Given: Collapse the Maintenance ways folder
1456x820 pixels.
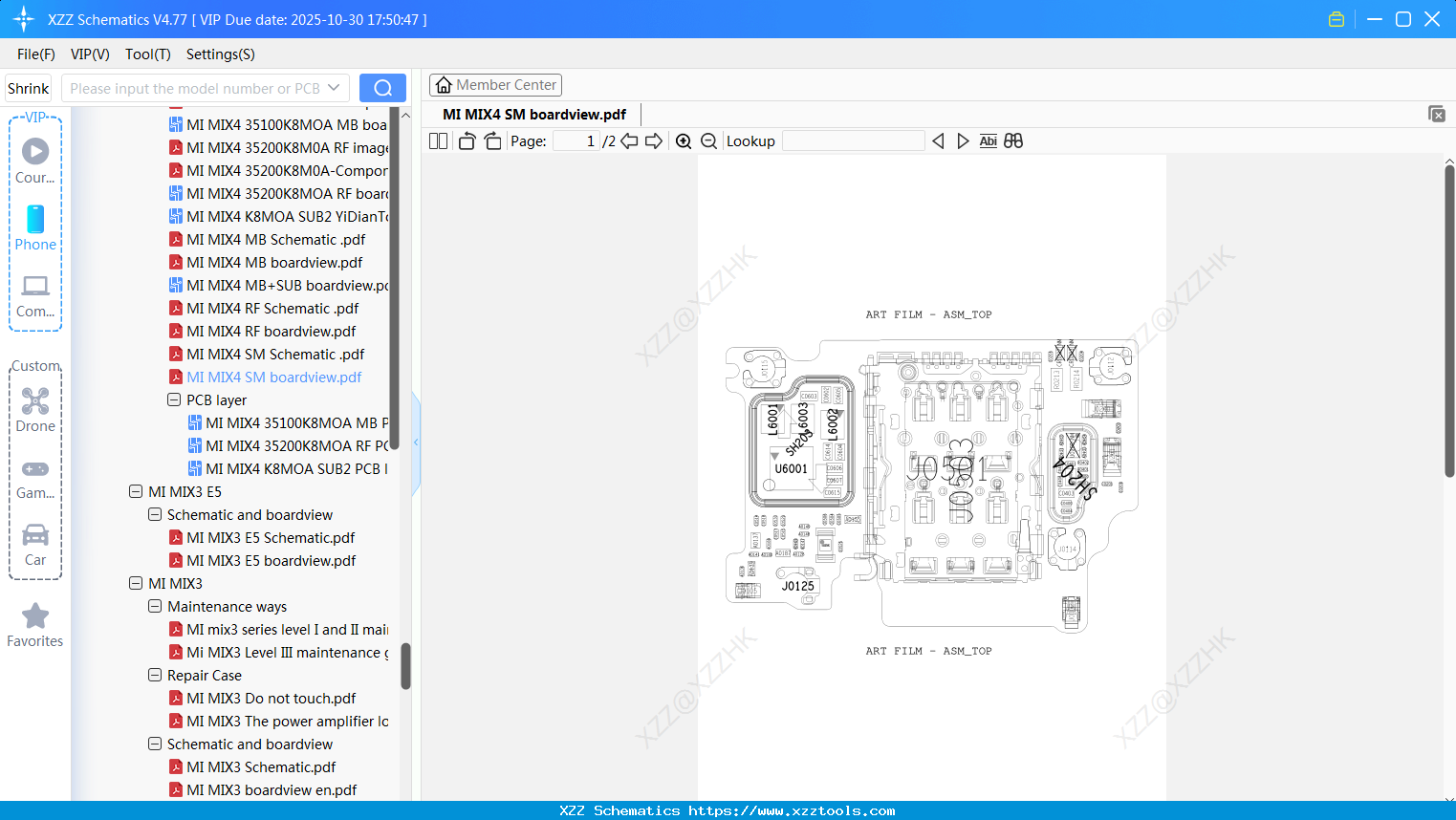Looking at the screenshot, I should [155, 606].
